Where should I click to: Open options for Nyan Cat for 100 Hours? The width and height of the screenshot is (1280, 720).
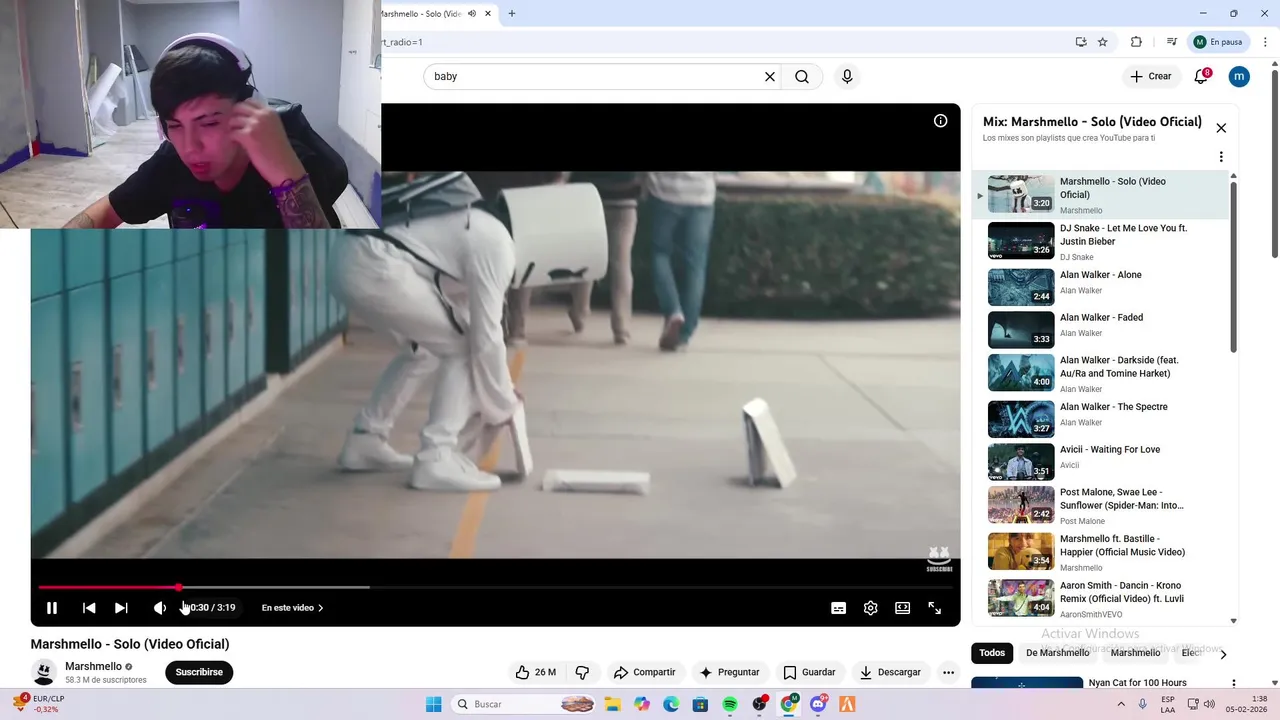[1233, 684]
